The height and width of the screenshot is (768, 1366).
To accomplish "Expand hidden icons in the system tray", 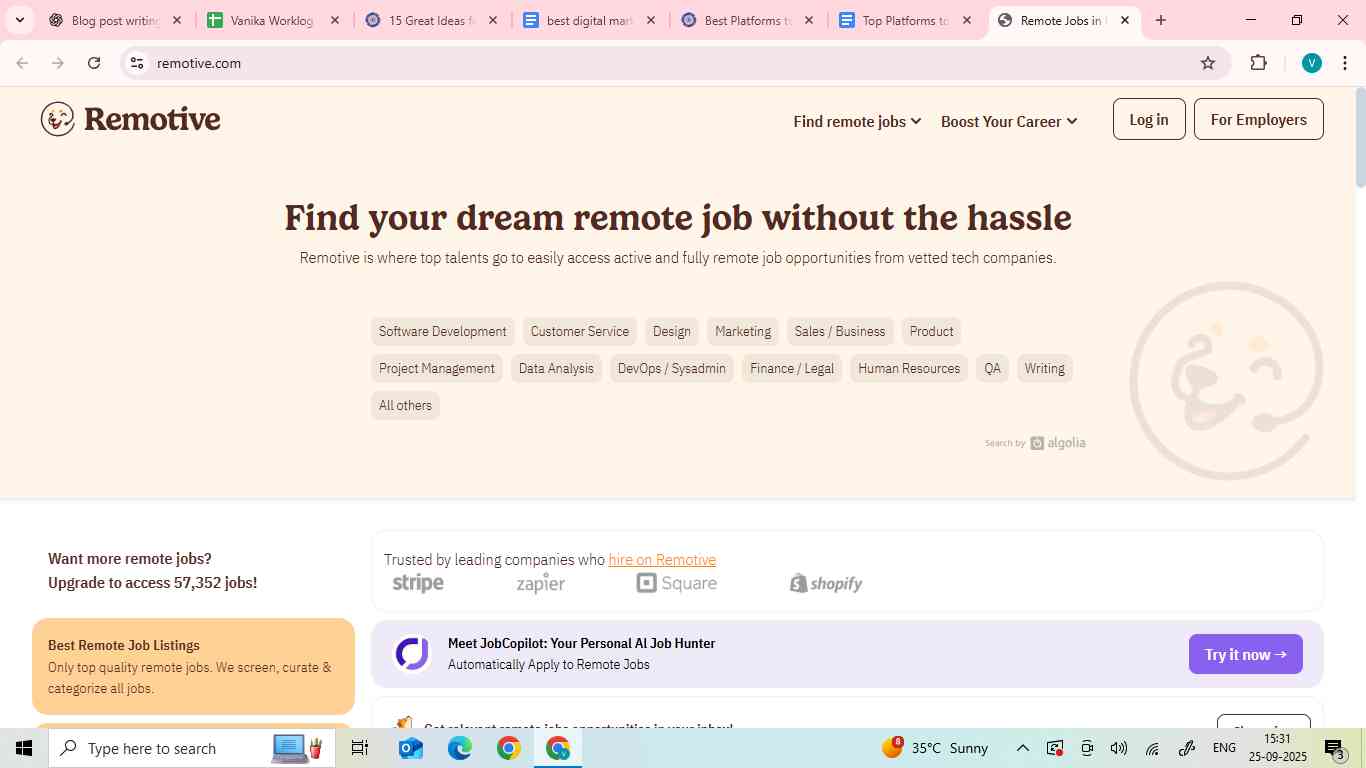I will [1022, 747].
